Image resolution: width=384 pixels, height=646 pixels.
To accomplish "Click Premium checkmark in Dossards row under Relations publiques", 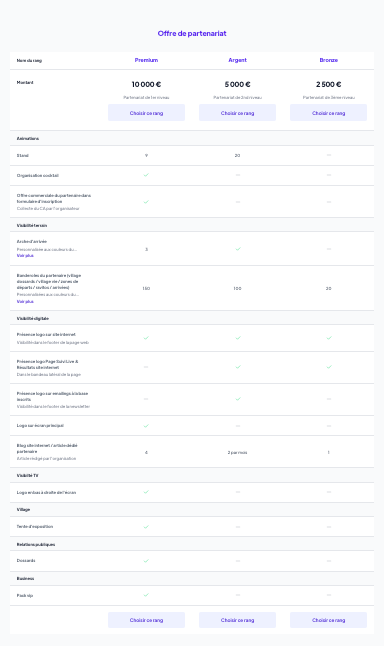I will tap(146, 561).
